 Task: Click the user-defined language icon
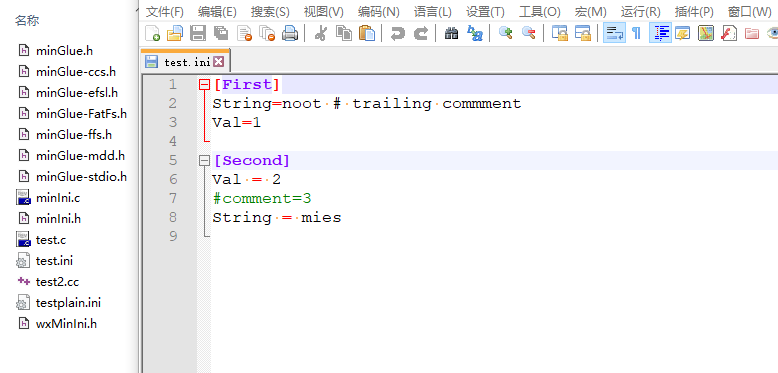(683, 33)
